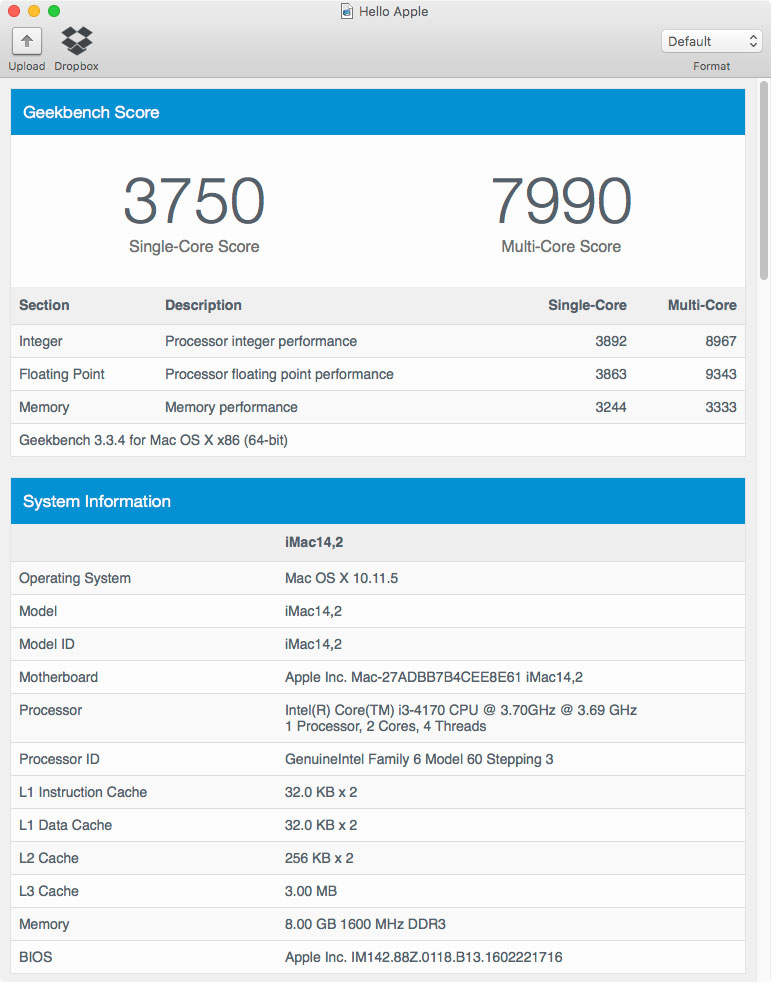Select the Integer row label
Image resolution: width=771 pixels, height=982 pixels.
(x=41, y=341)
